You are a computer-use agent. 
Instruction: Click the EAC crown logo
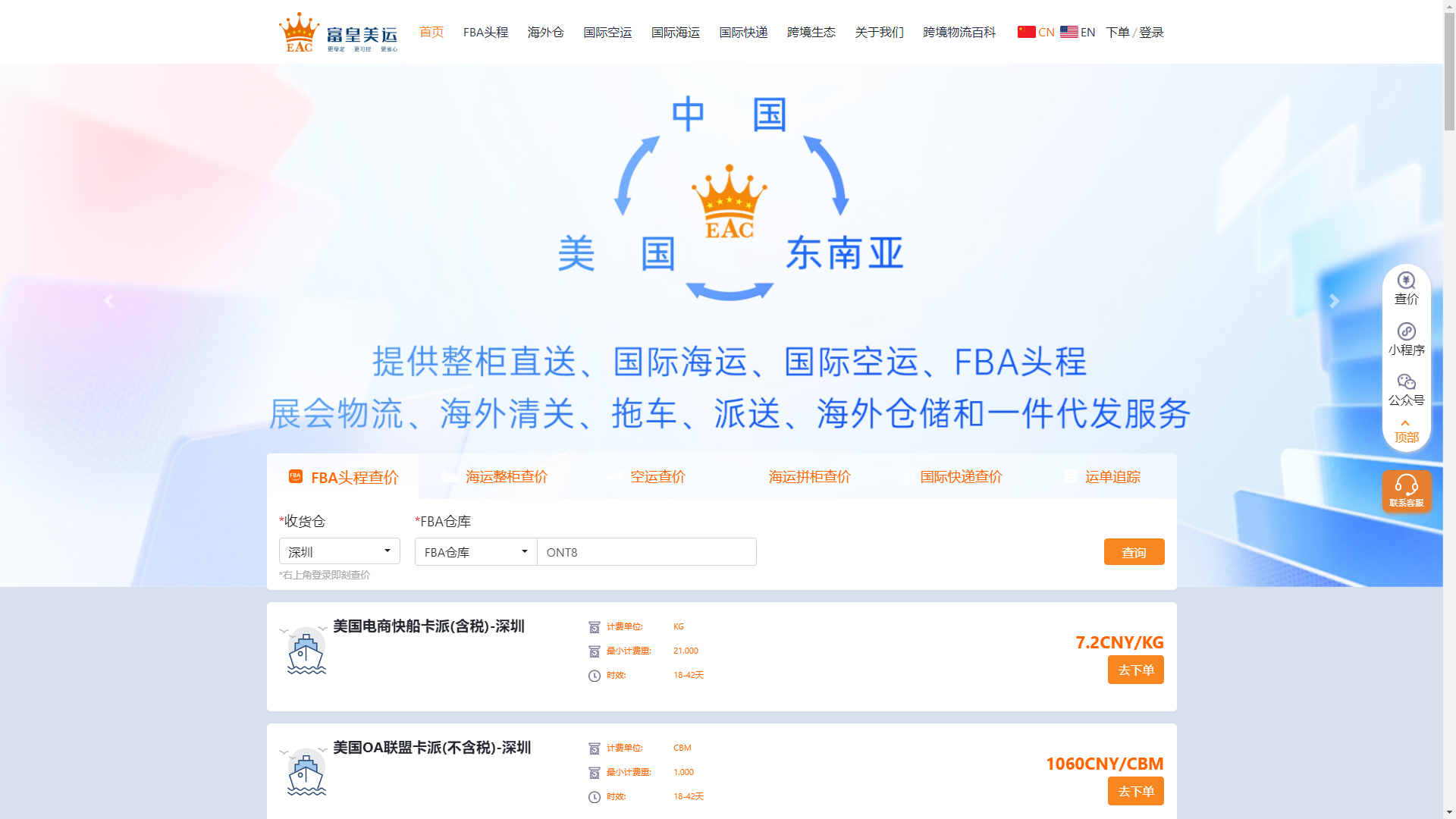(x=300, y=30)
